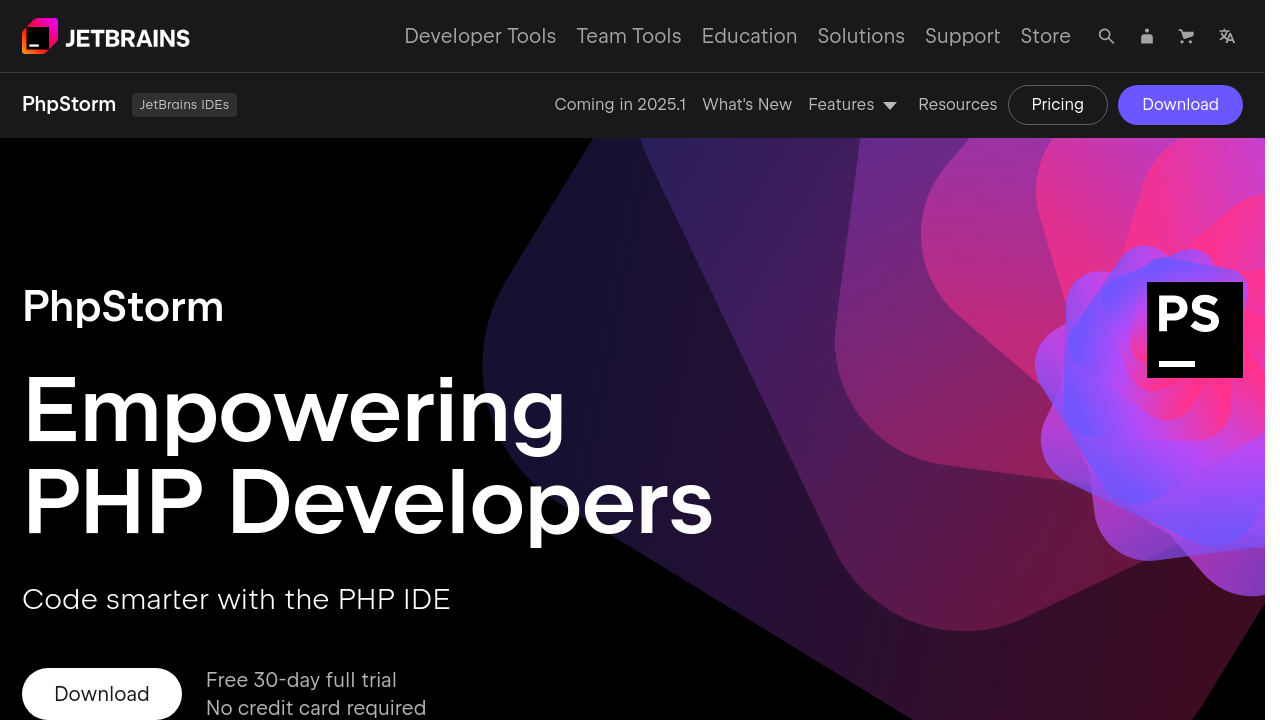Open the site search icon
Viewport: 1280px width, 720px height.
1106,36
